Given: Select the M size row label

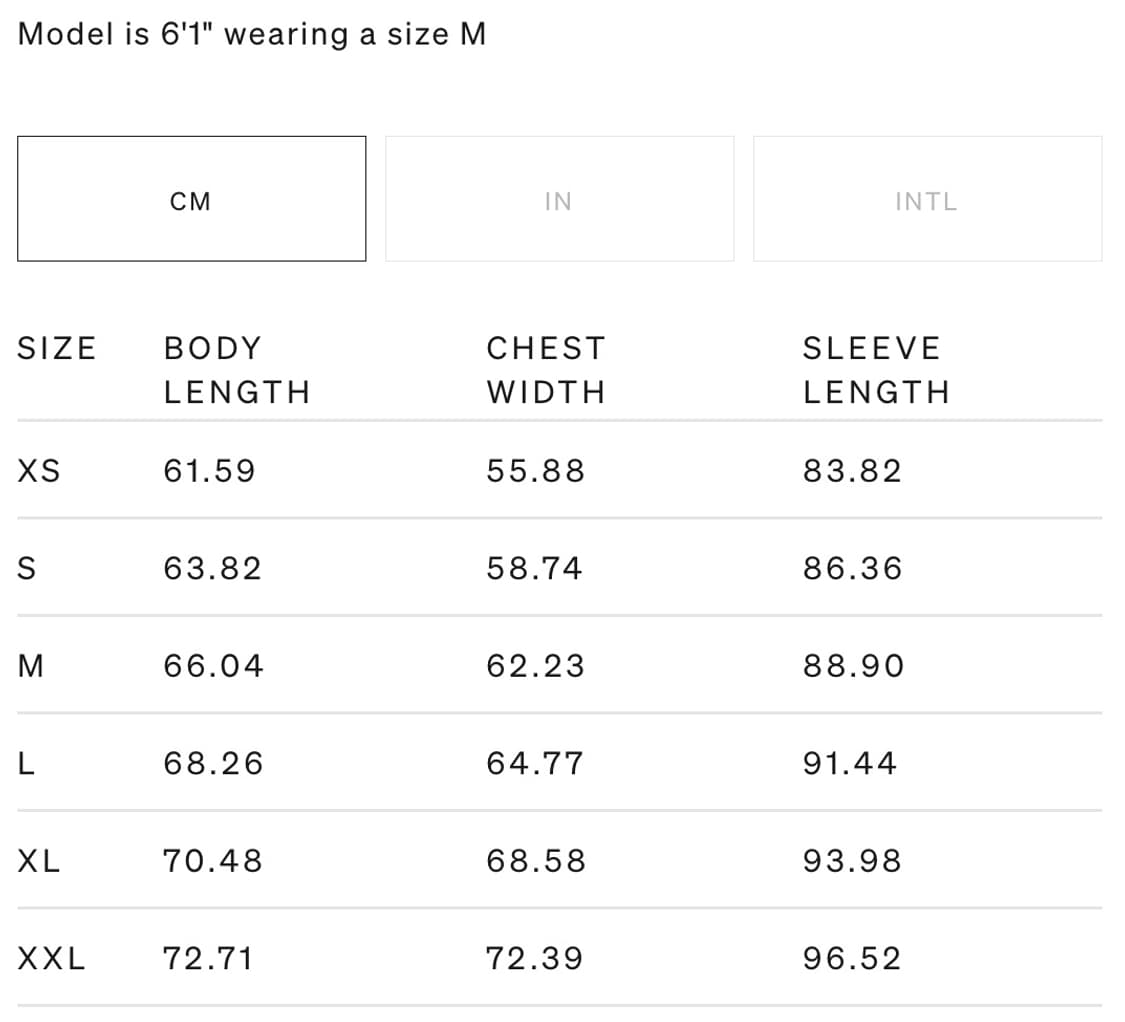Looking at the screenshot, I should 31,666.
